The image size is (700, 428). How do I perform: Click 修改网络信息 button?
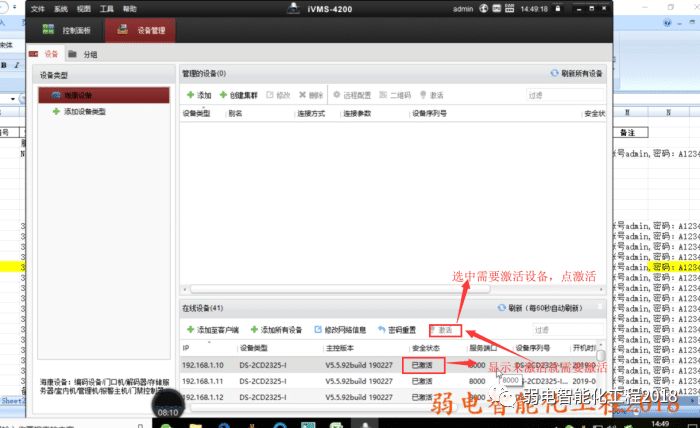click(340, 330)
